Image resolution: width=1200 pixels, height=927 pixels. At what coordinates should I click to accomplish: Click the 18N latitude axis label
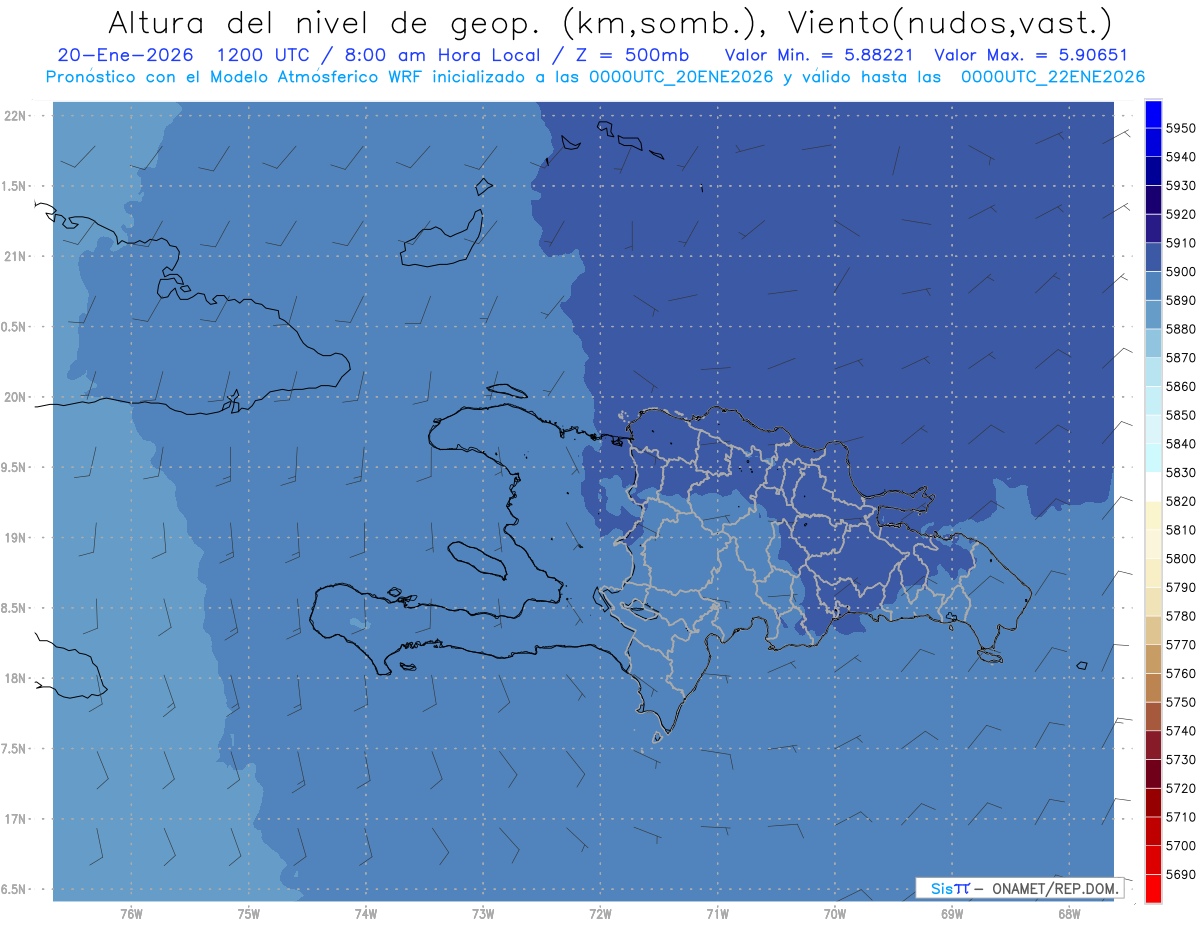(x=17, y=678)
